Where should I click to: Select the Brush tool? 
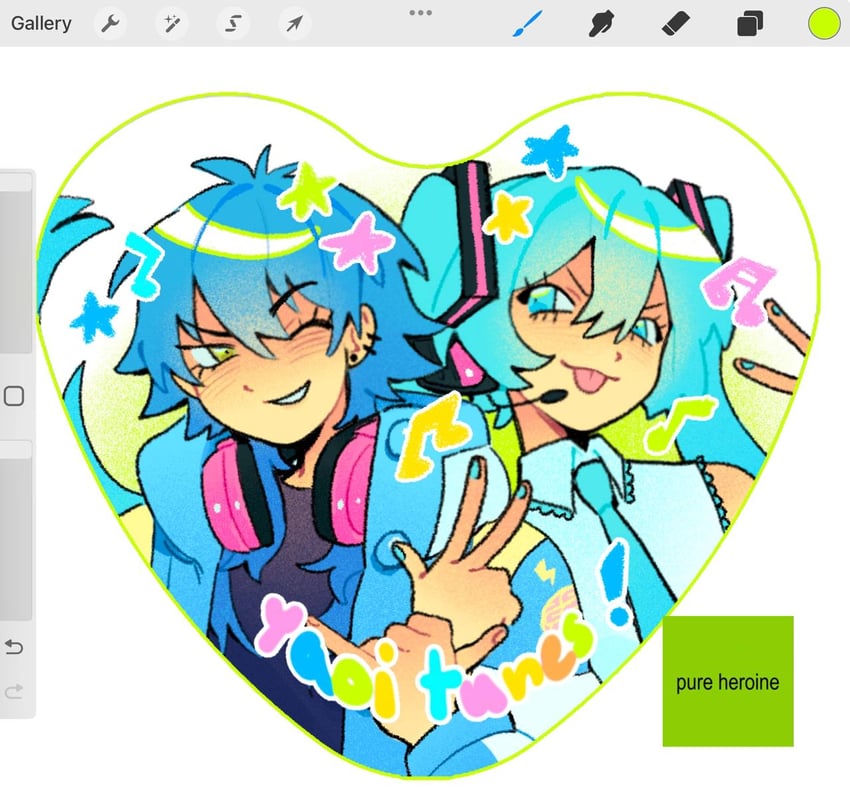click(x=527, y=24)
